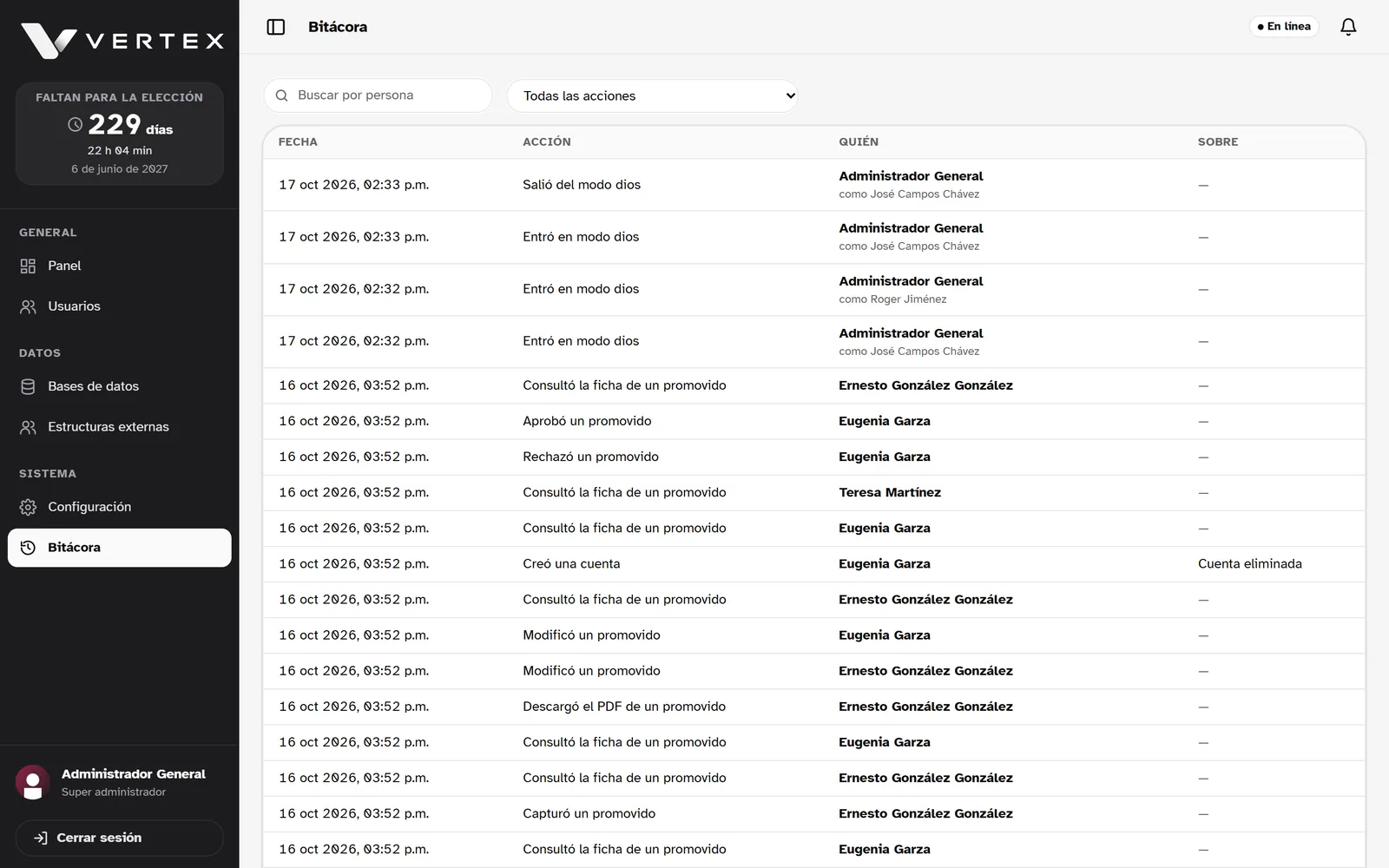
Task: Click the como Roger Jiménez subtext
Action: tap(892, 299)
